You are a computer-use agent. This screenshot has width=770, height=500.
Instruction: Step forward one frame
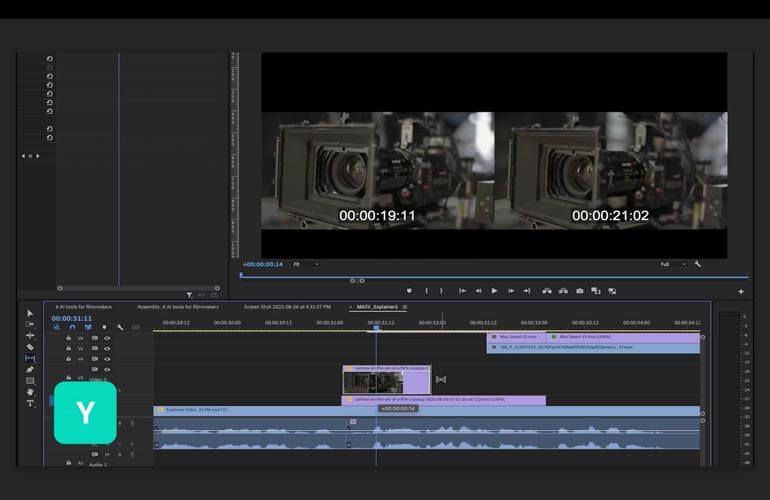pyautogui.click(x=511, y=291)
